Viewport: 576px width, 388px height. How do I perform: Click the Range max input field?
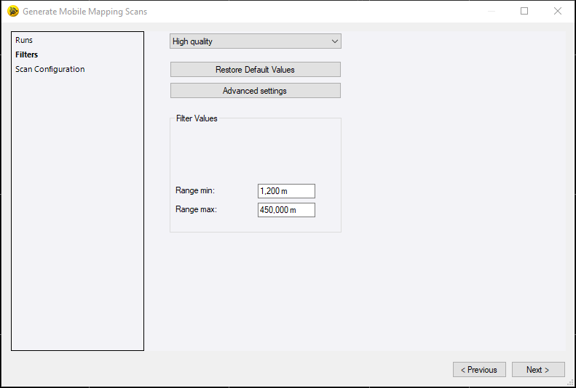click(286, 210)
